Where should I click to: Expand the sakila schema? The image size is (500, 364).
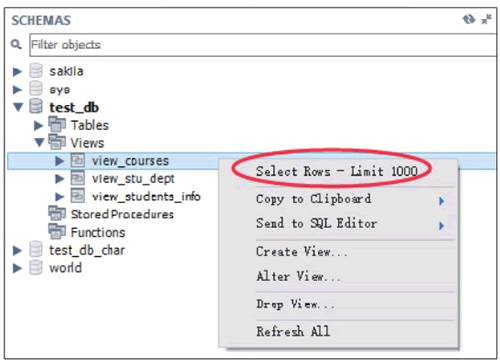(x=17, y=71)
